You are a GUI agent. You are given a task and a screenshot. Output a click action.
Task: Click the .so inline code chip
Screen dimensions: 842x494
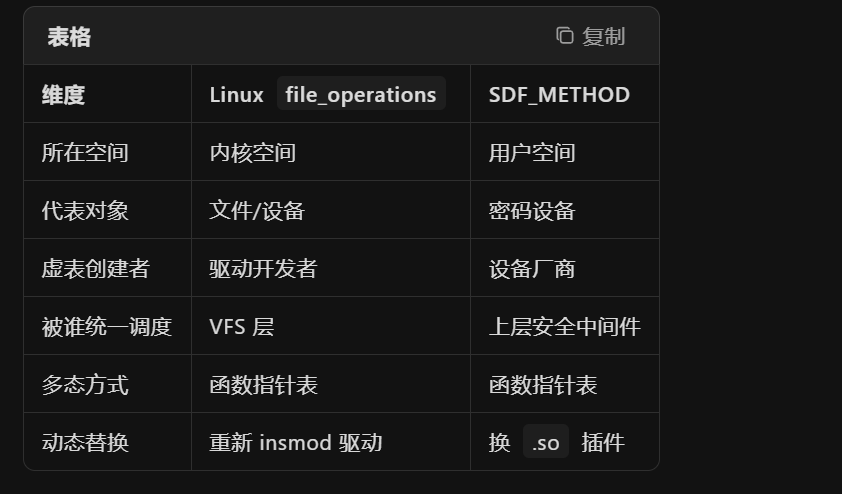click(x=546, y=443)
